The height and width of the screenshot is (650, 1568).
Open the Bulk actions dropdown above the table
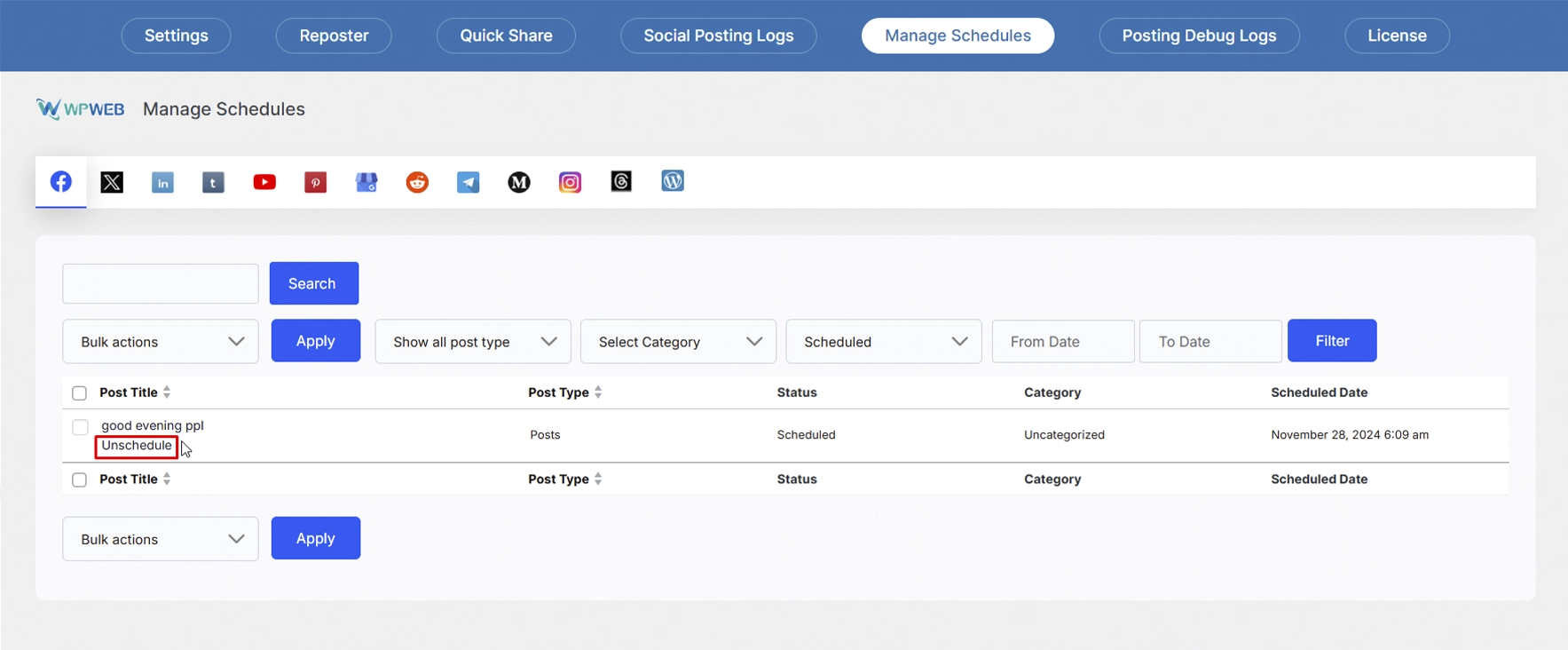[x=161, y=342]
